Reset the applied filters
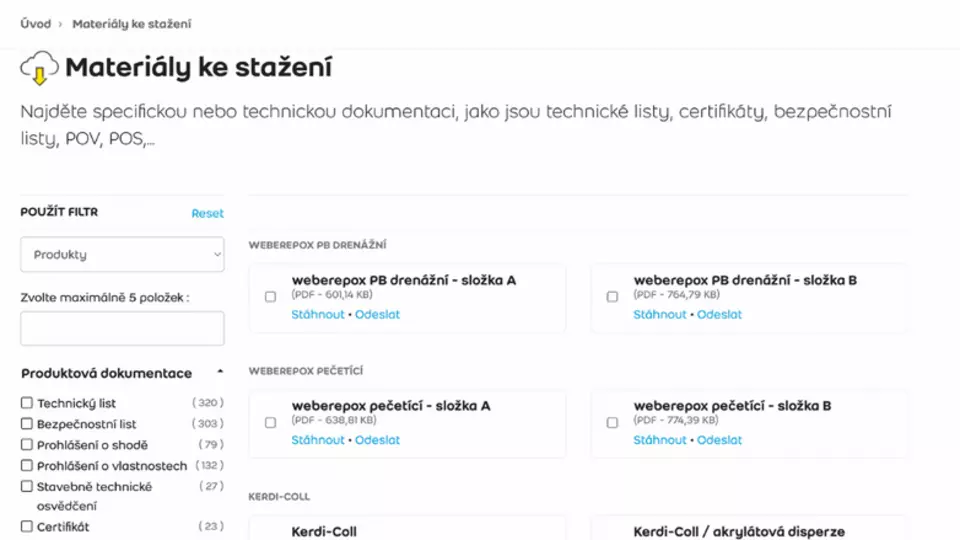 point(208,213)
